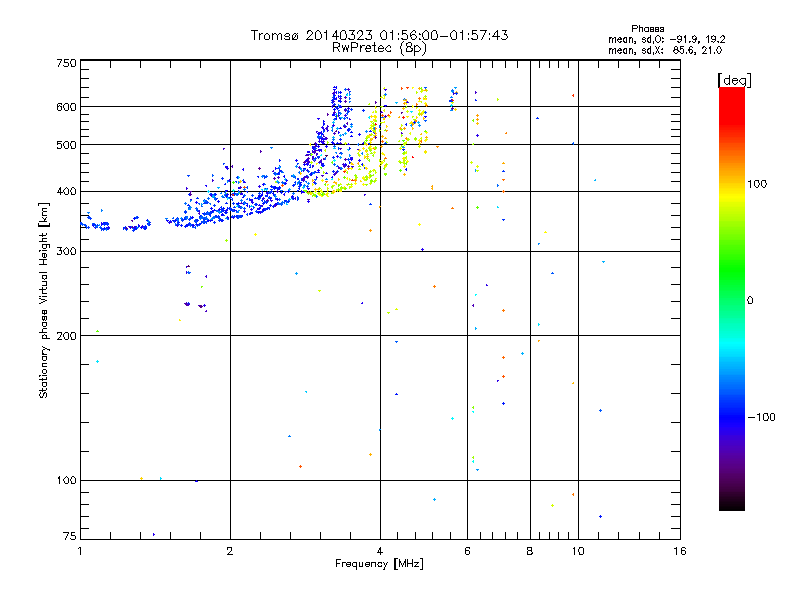Click the y-axis tick label '500'
Image resolution: width=800 pixels, height=600 pixels.
point(66,145)
